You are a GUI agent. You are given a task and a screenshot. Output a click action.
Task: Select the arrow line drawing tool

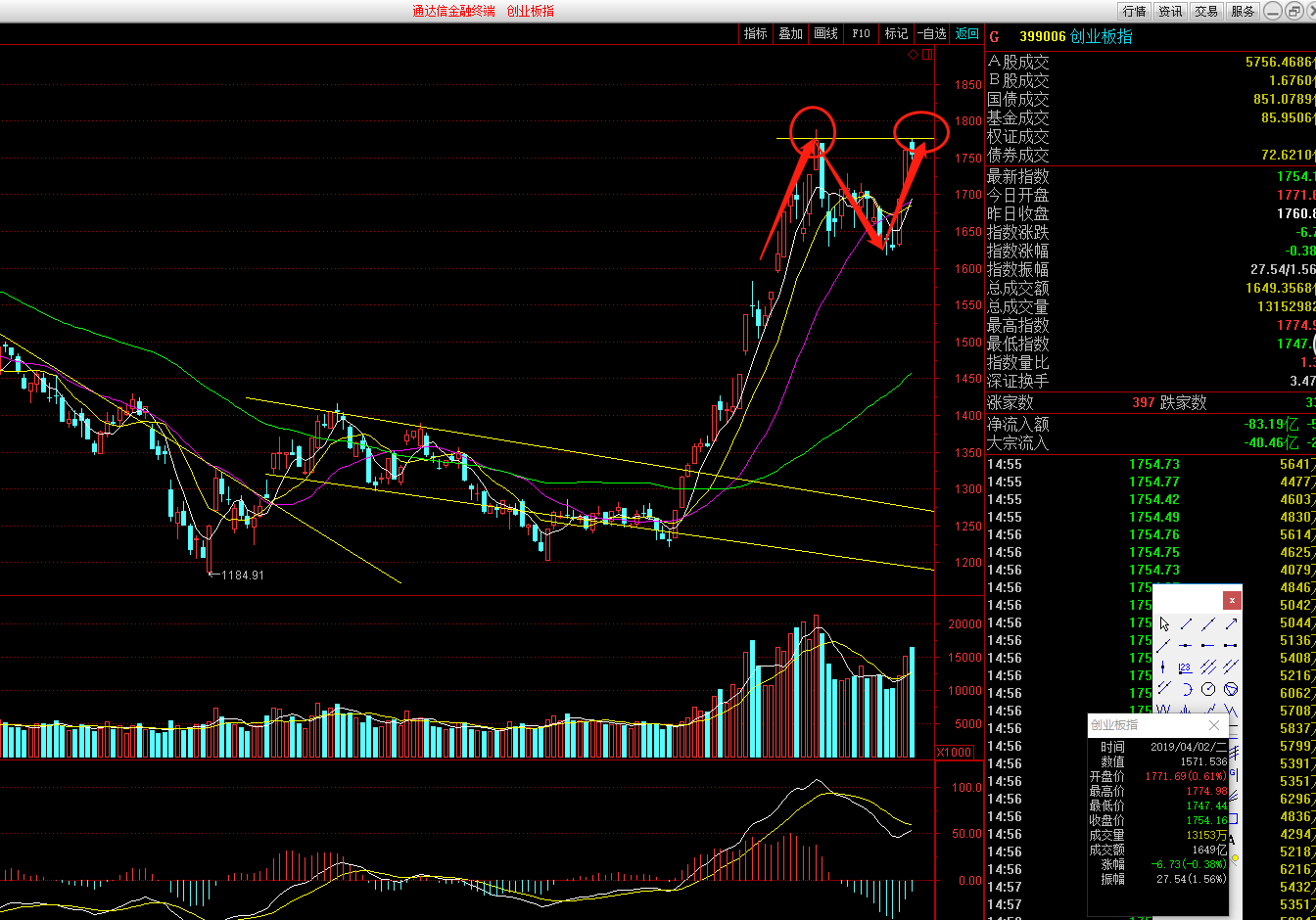click(1231, 623)
